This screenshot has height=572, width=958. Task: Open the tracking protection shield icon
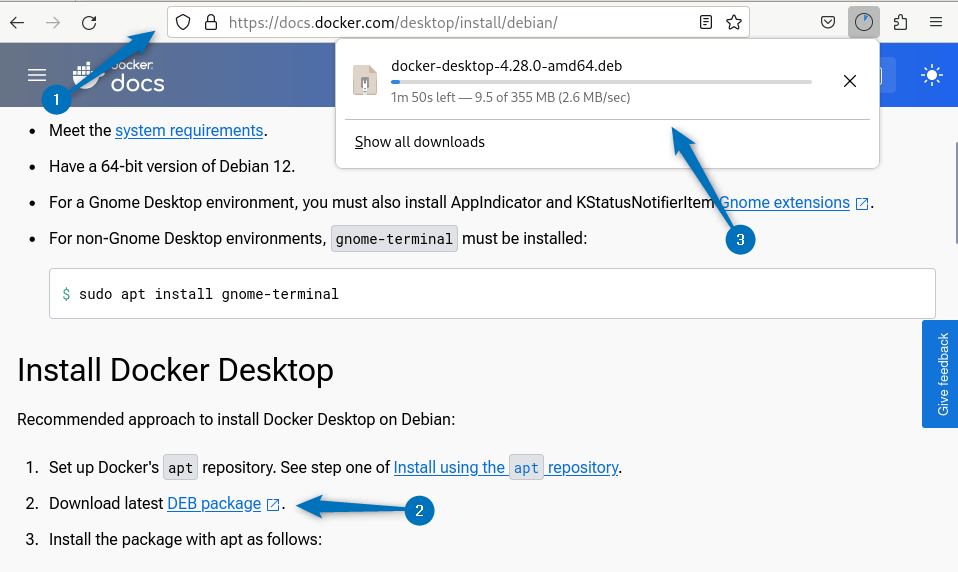point(183,23)
